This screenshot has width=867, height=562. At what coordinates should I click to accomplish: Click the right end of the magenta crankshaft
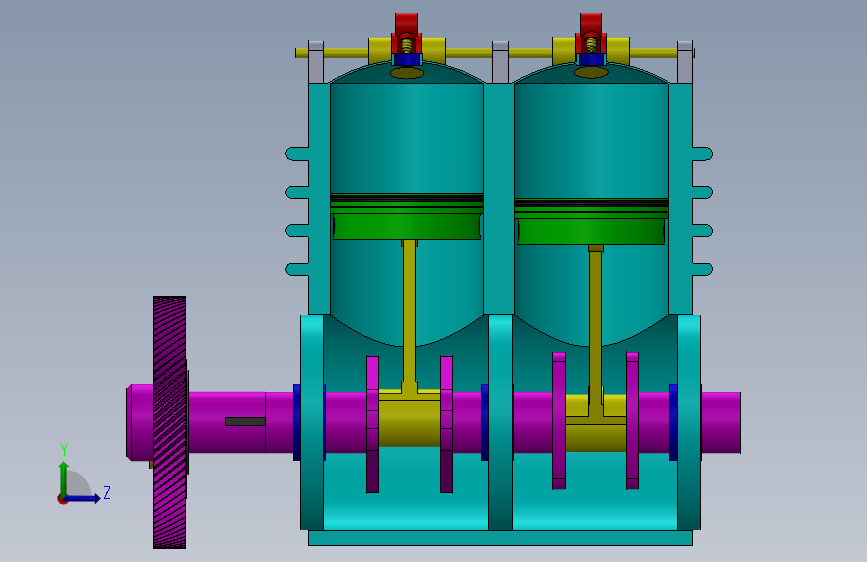coord(721,423)
